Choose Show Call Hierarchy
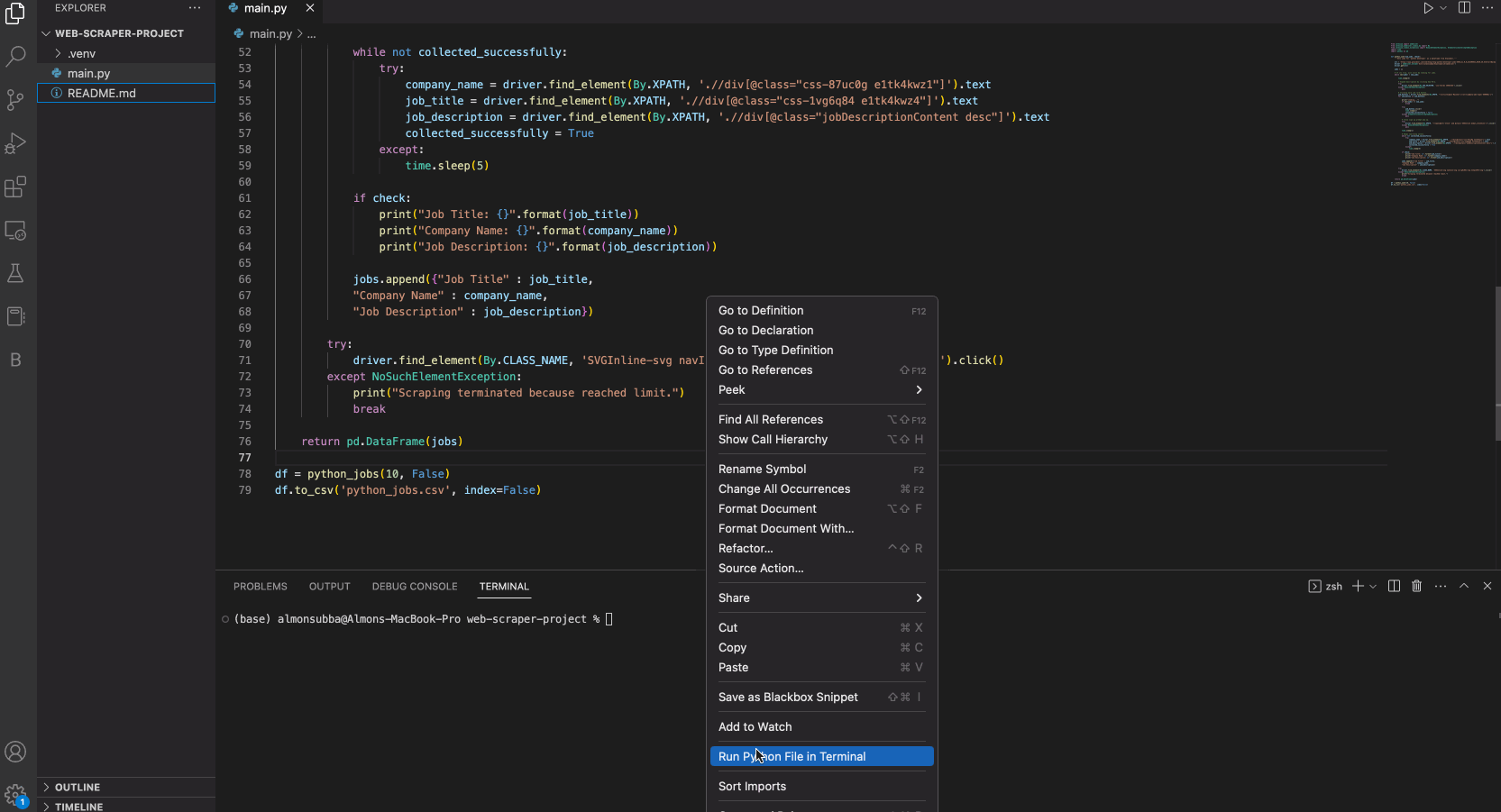The image size is (1501, 812). coord(821,440)
